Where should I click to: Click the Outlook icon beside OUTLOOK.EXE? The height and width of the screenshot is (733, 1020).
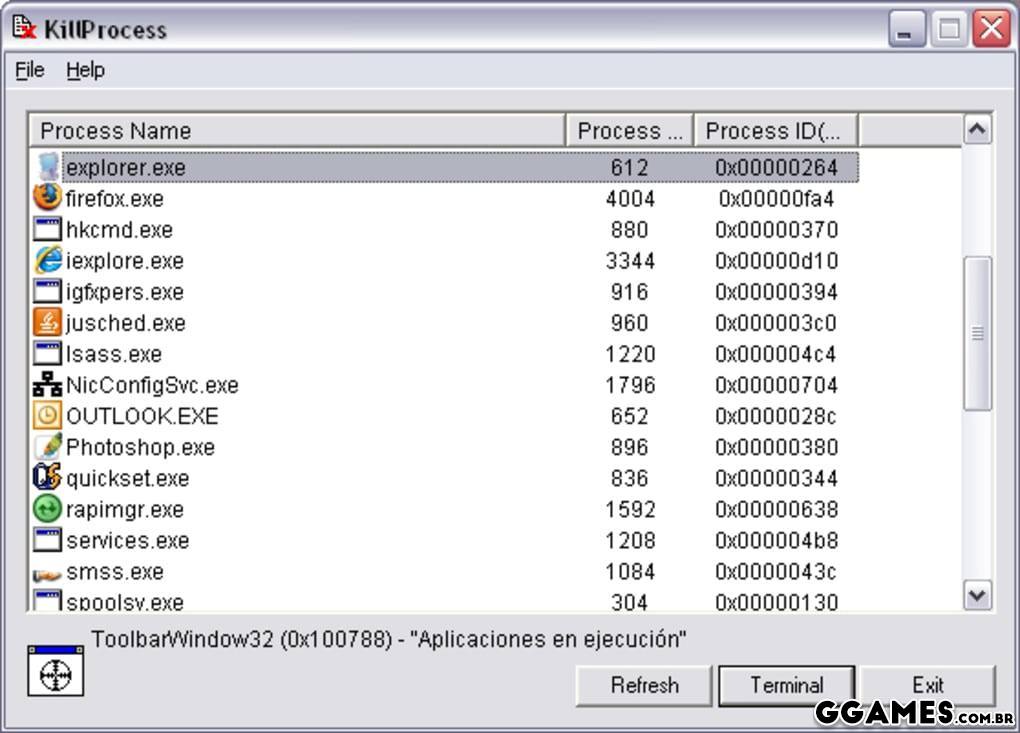click(x=47, y=415)
